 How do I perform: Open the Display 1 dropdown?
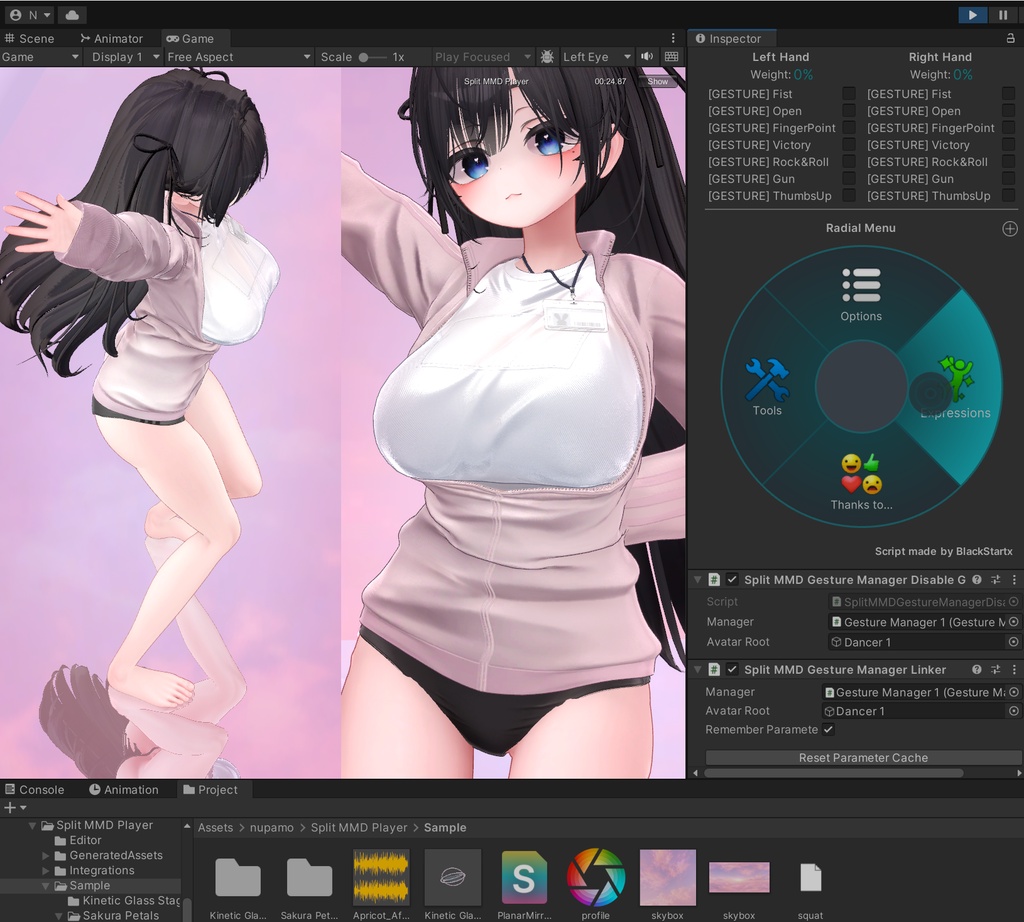(x=125, y=57)
